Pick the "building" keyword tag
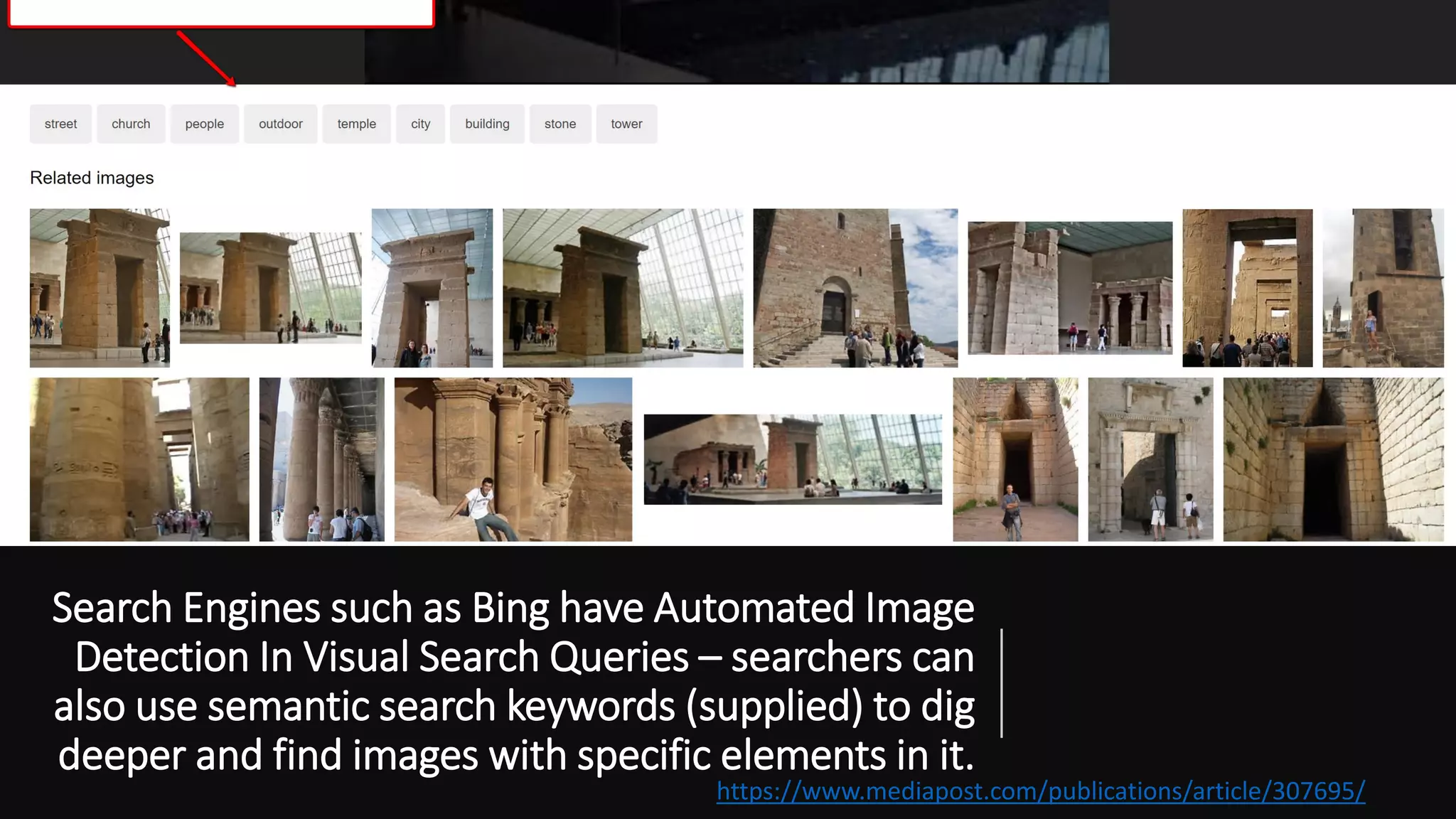 (487, 124)
